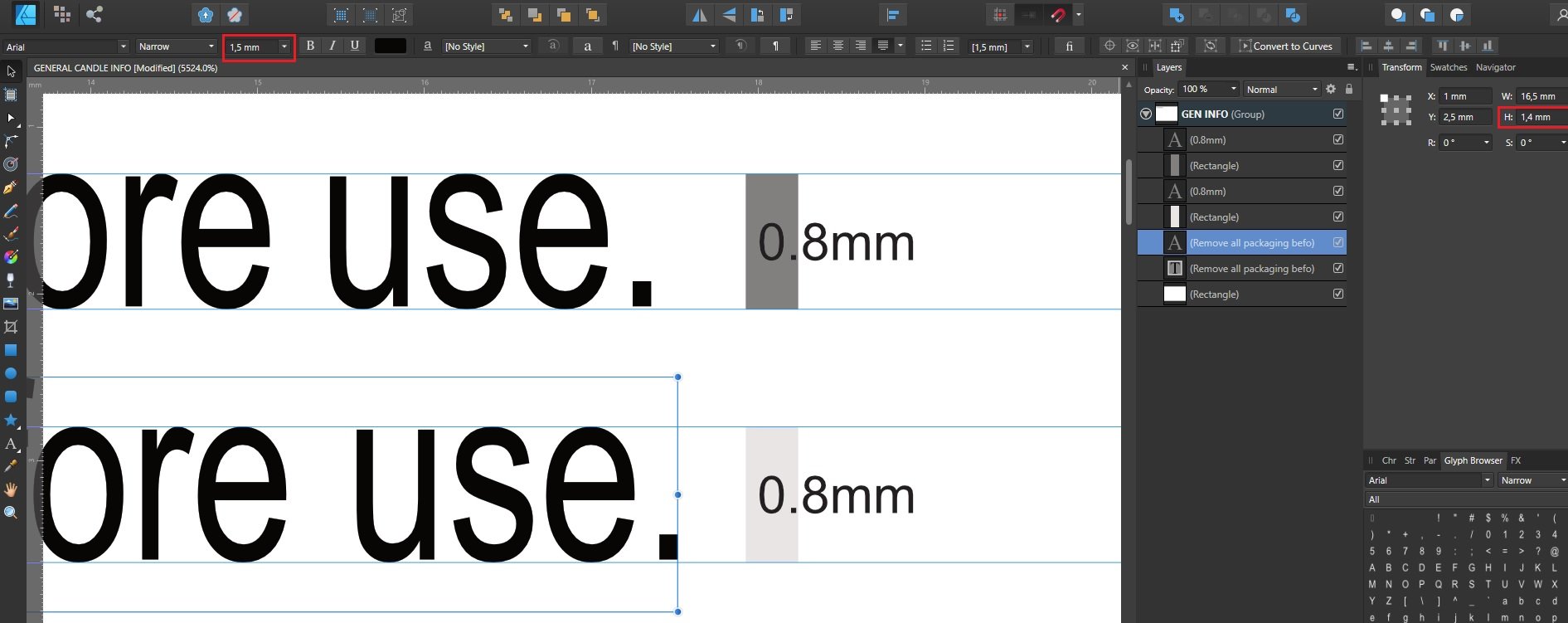Click the numbered list button
1568x623 pixels.
[x=949, y=46]
